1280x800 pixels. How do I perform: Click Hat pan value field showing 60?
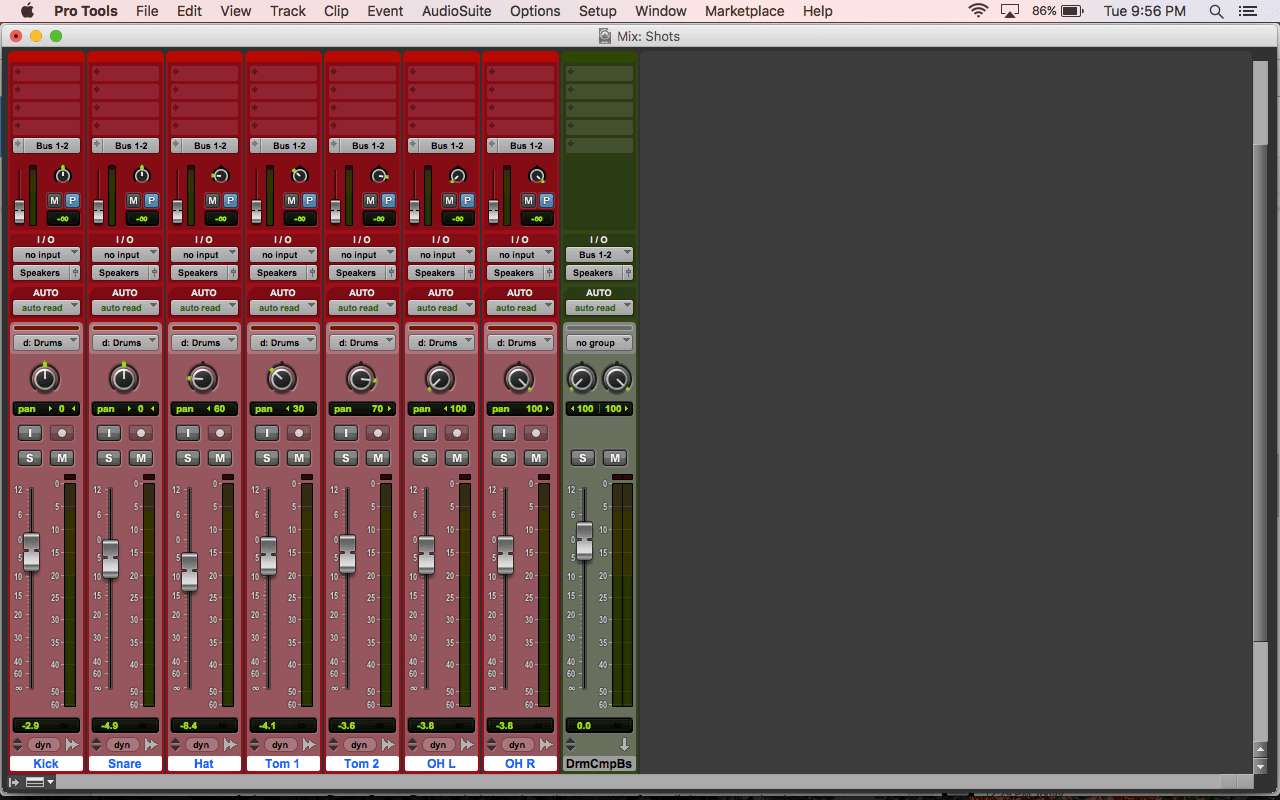pyautogui.click(x=204, y=409)
